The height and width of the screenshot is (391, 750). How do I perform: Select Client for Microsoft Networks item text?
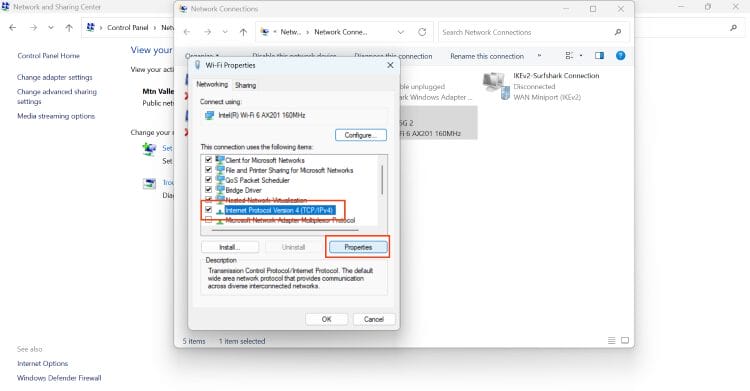click(265, 160)
